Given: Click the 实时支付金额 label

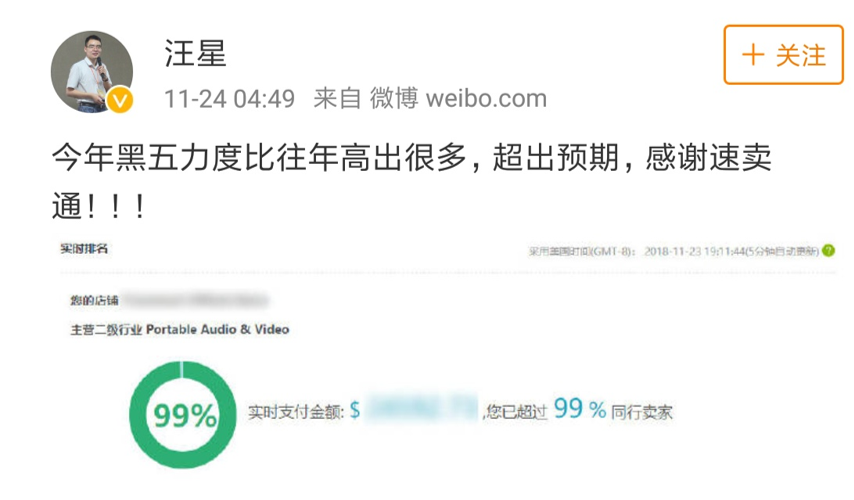Looking at the screenshot, I should coord(296,412).
